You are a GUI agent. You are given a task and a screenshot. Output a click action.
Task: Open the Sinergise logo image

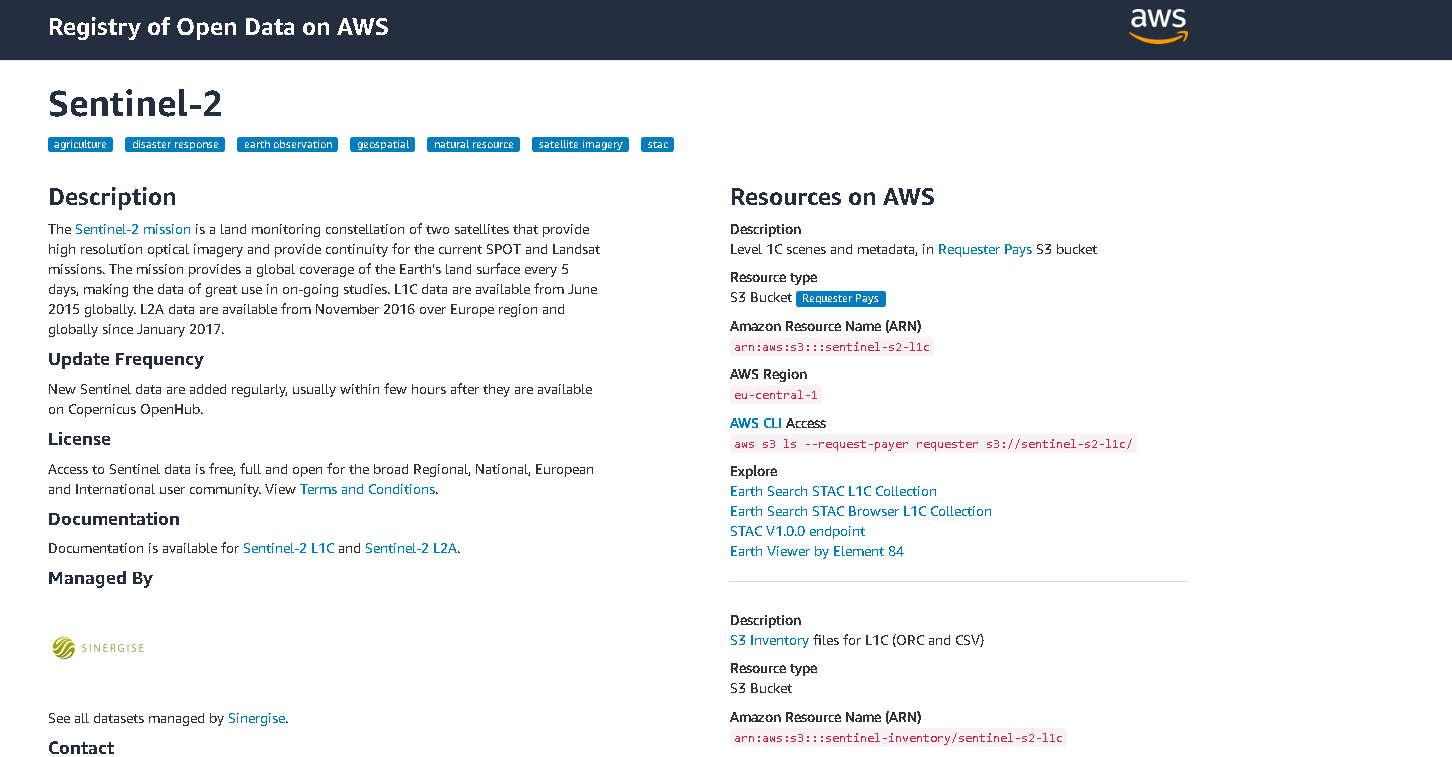click(x=98, y=648)
